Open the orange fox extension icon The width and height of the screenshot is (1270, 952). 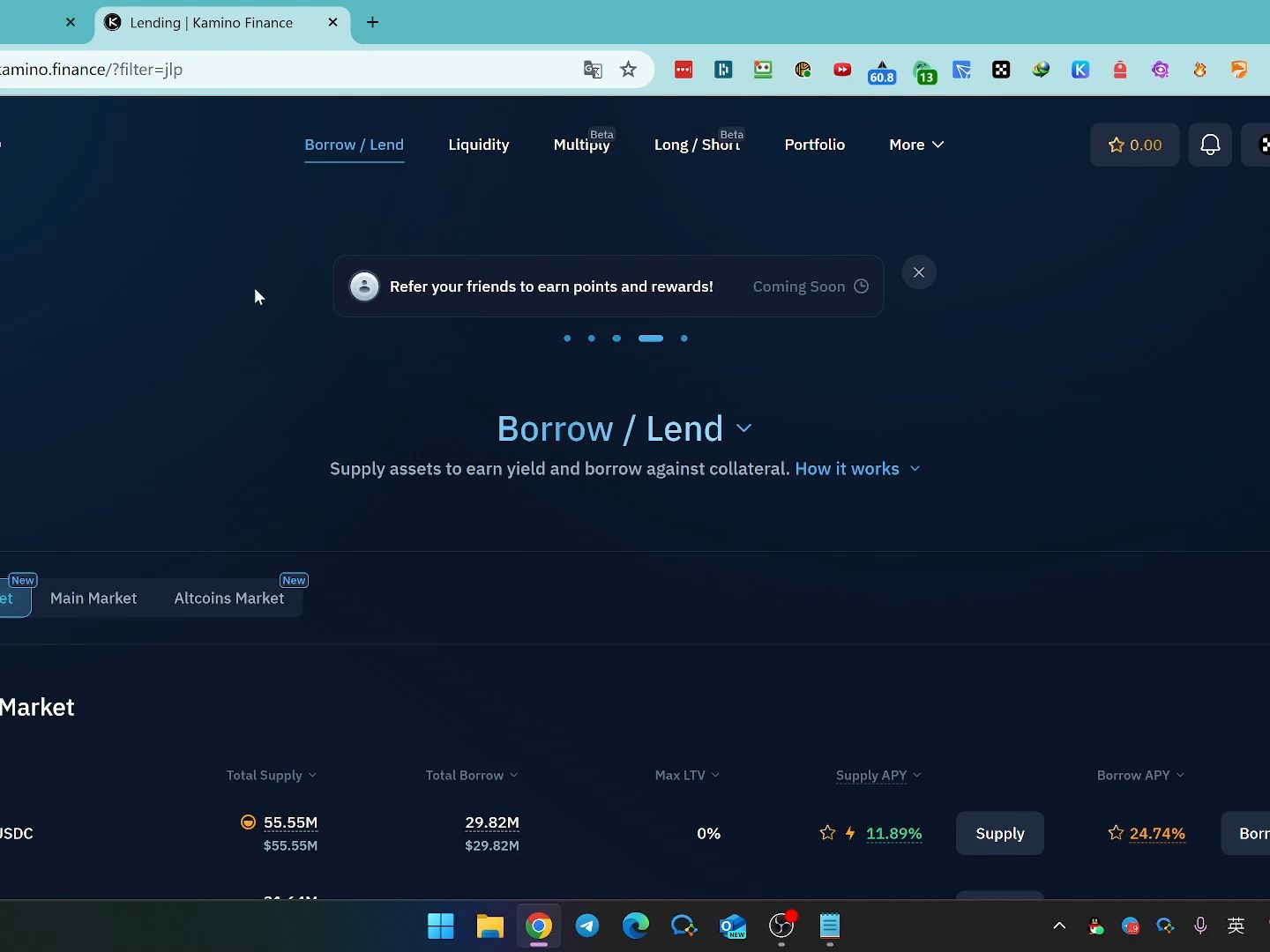click(x=1239, y=70)
